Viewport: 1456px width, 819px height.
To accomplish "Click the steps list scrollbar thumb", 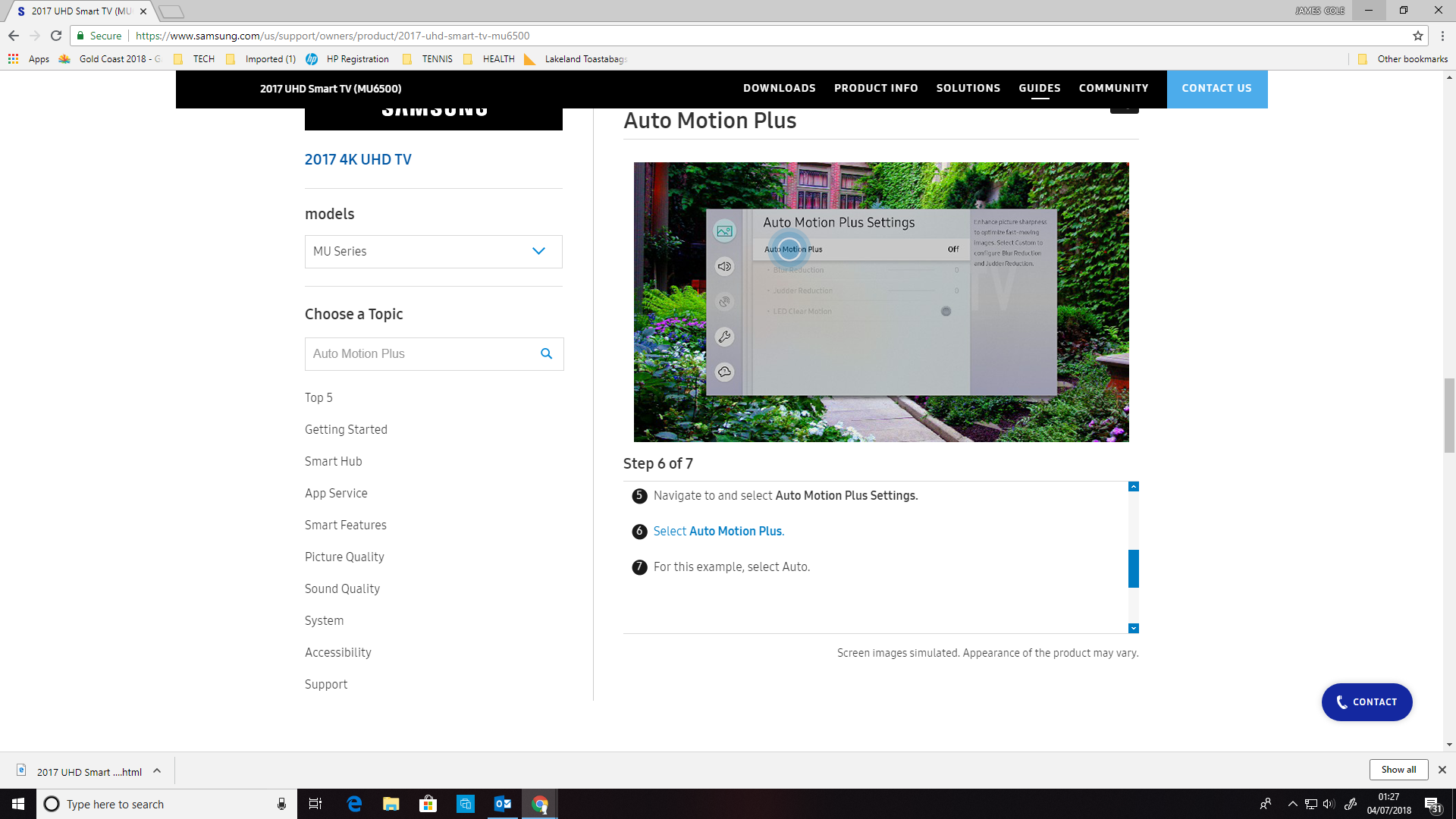I will coord(1133,568).
